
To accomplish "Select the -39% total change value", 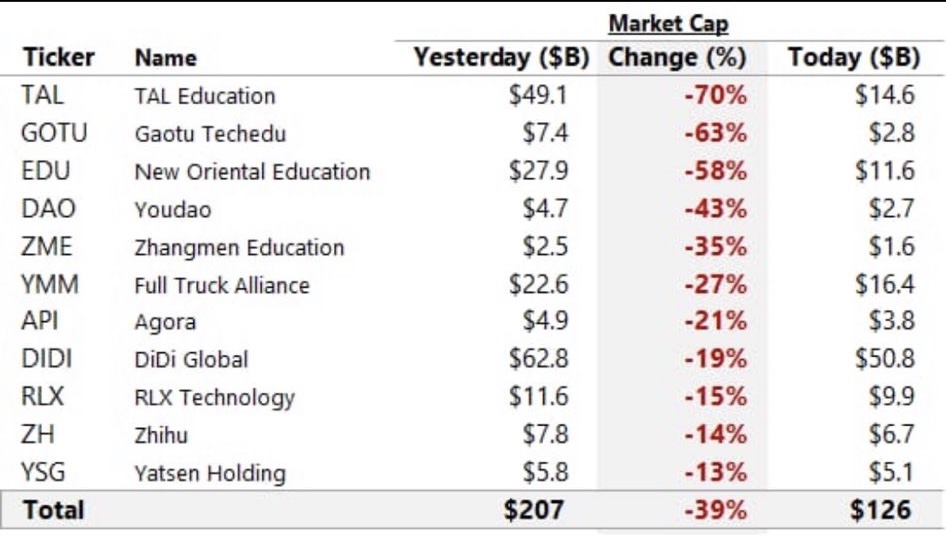I will tap(715, 510).
